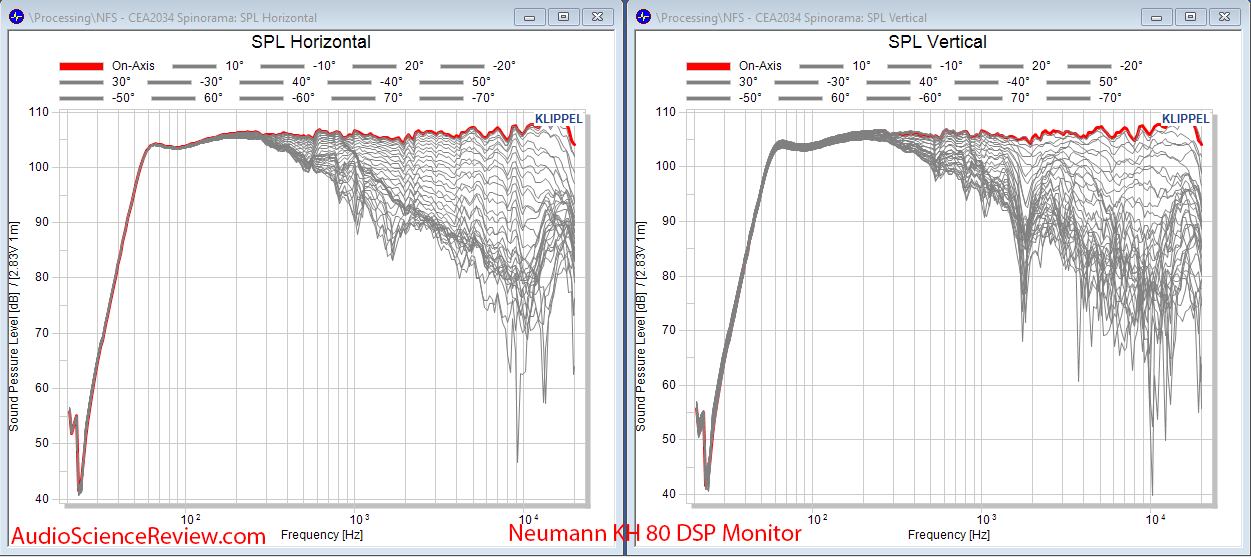The image size is (1251, 558).
Task: Select the -50° legend entry in SPL Horizontal
Action: pyautogui.click(x=98, y=98)
